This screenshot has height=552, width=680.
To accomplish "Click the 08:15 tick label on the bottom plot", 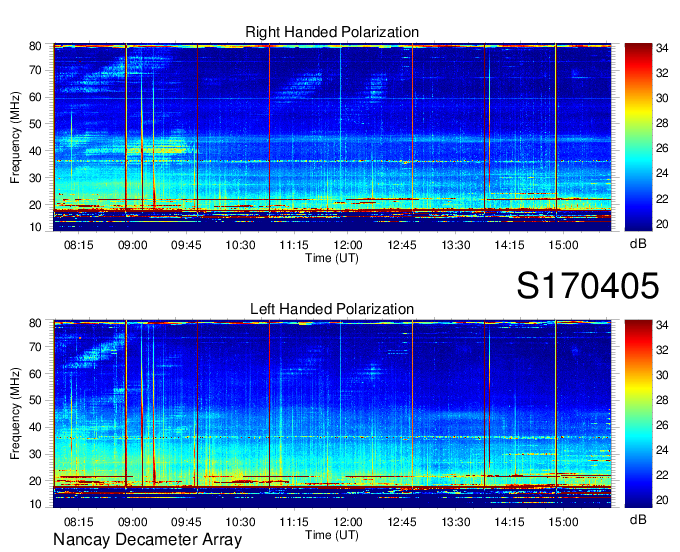I will (79, 522).
